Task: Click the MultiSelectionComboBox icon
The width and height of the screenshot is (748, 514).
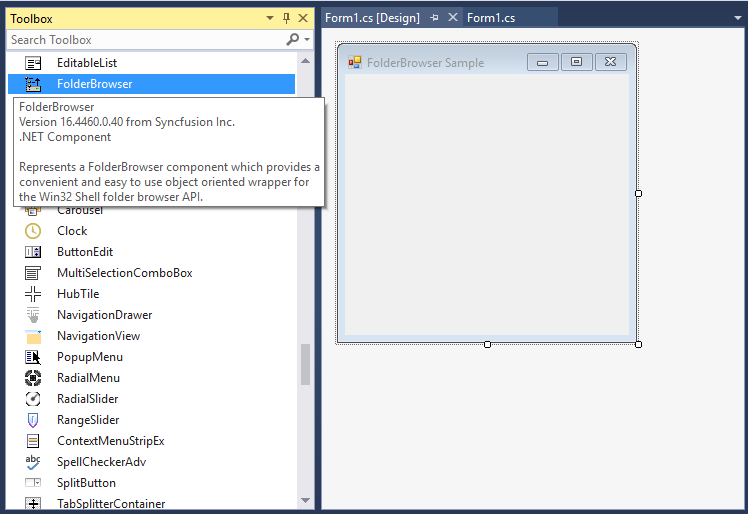Action: 33,273
